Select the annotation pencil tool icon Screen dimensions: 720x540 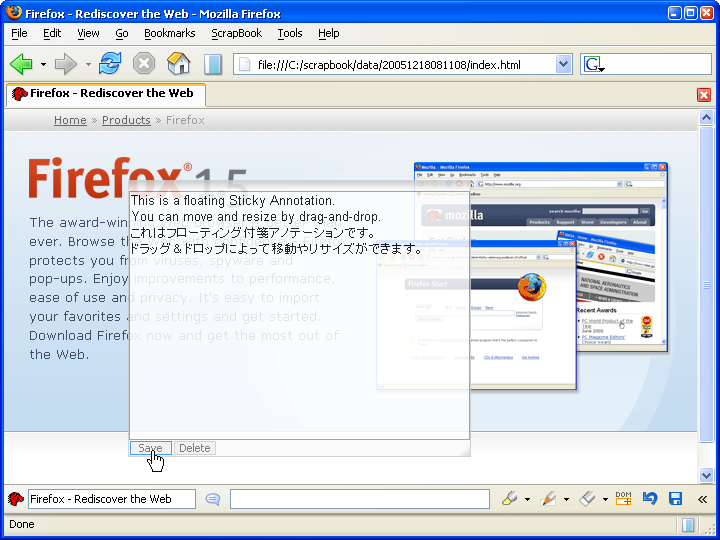(548, 499)
